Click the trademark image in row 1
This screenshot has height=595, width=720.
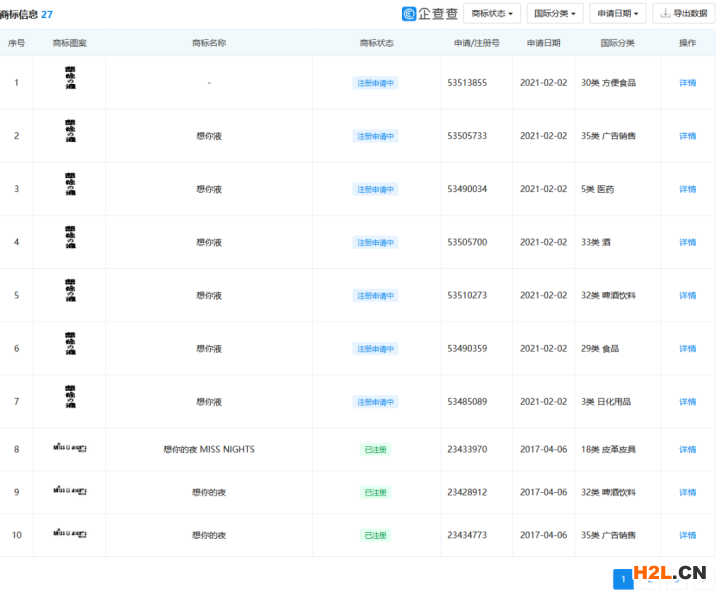(x=70, y=82)
